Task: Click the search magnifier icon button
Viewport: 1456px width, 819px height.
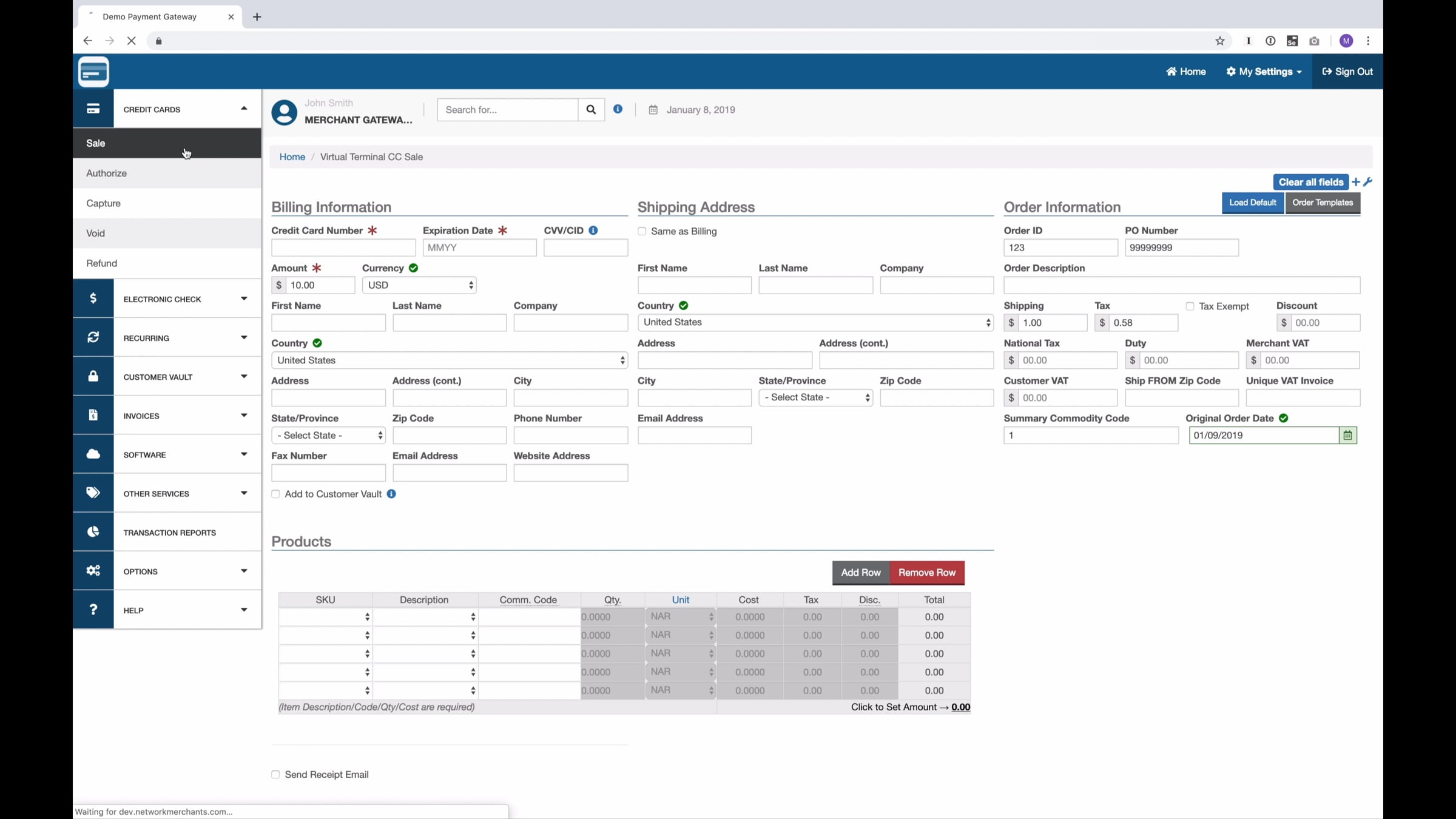Action: (x=591, y=110)
